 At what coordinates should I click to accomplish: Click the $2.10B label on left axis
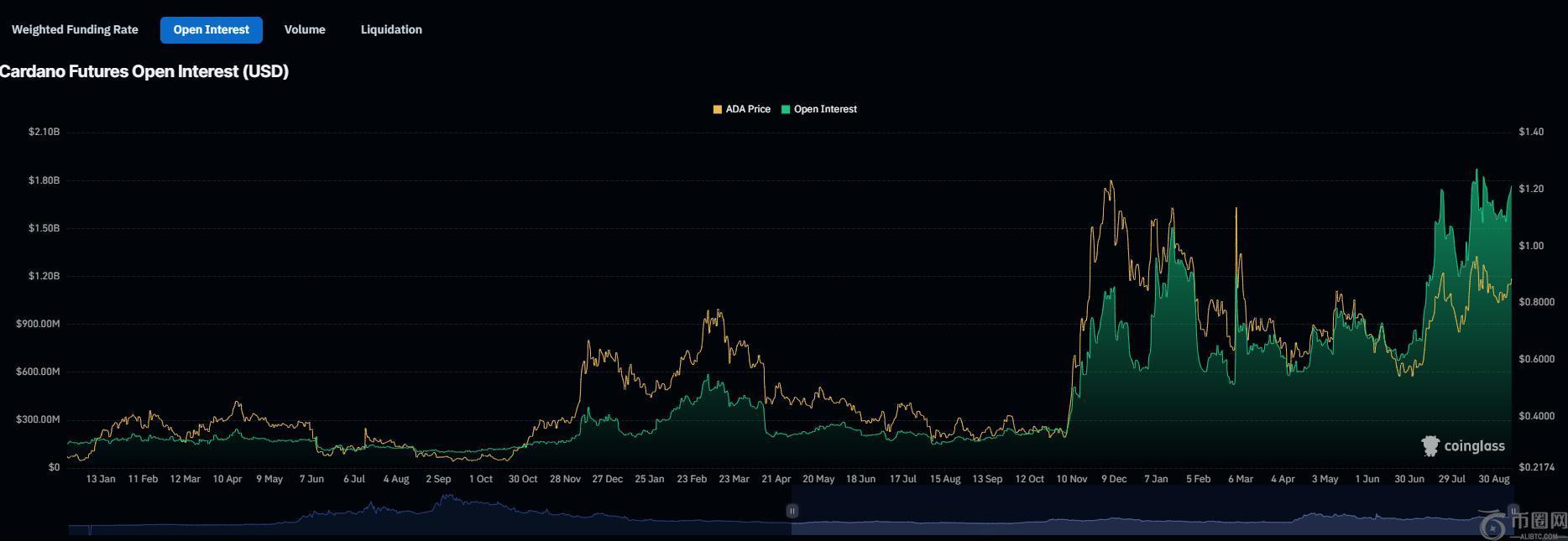44,132
